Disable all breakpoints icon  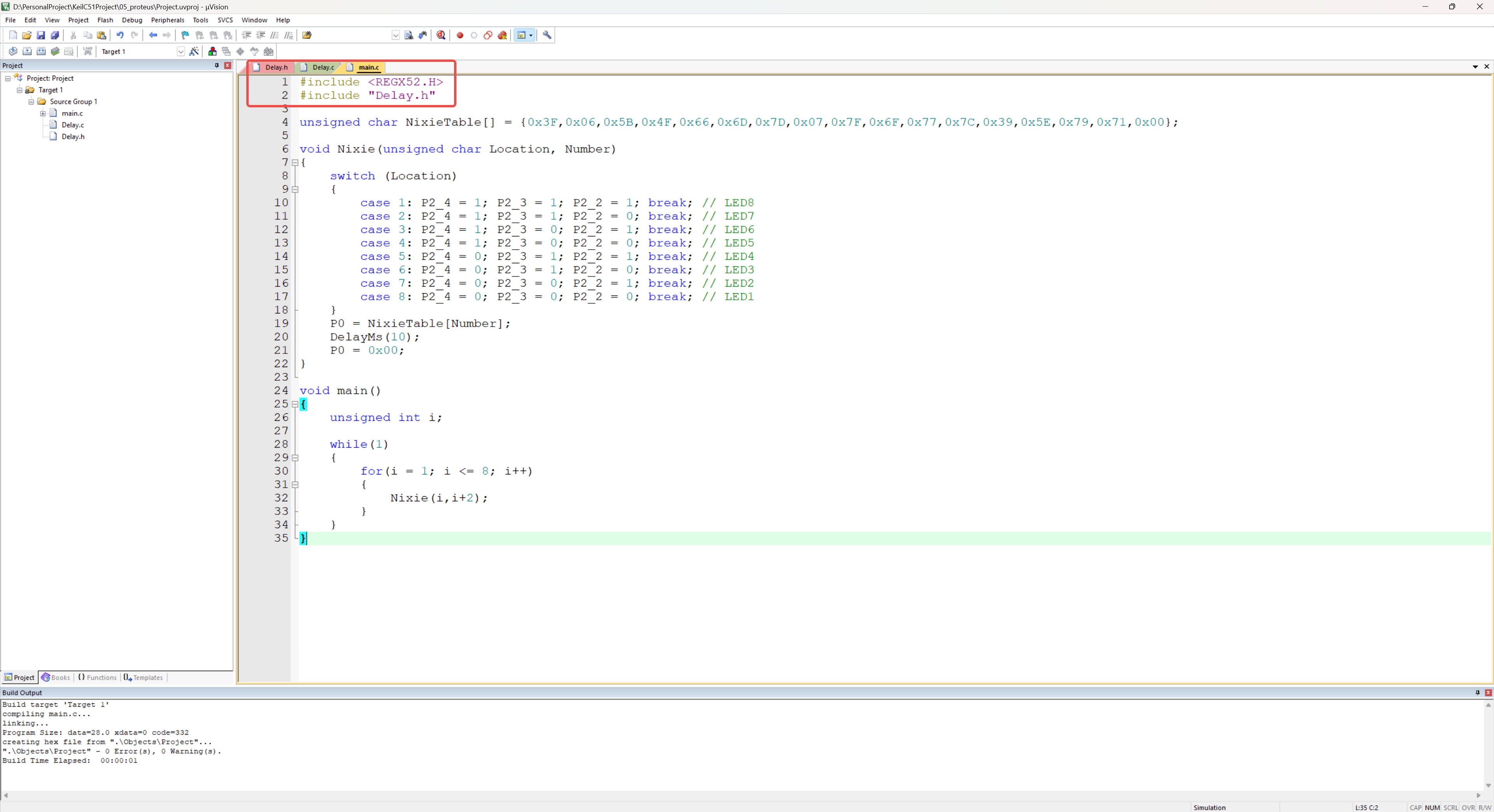pyautogui.click(x=488, y=35)
